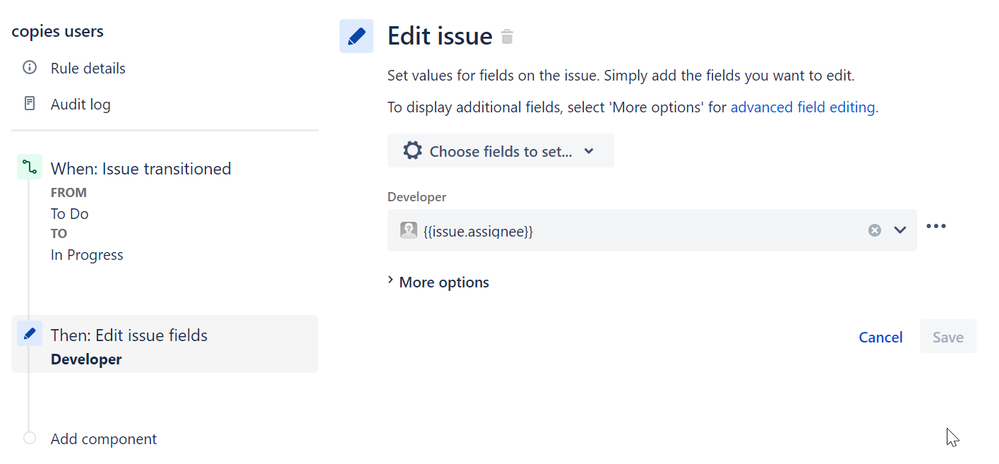Click the blue pencil Edit issue icon

point(356,36)
